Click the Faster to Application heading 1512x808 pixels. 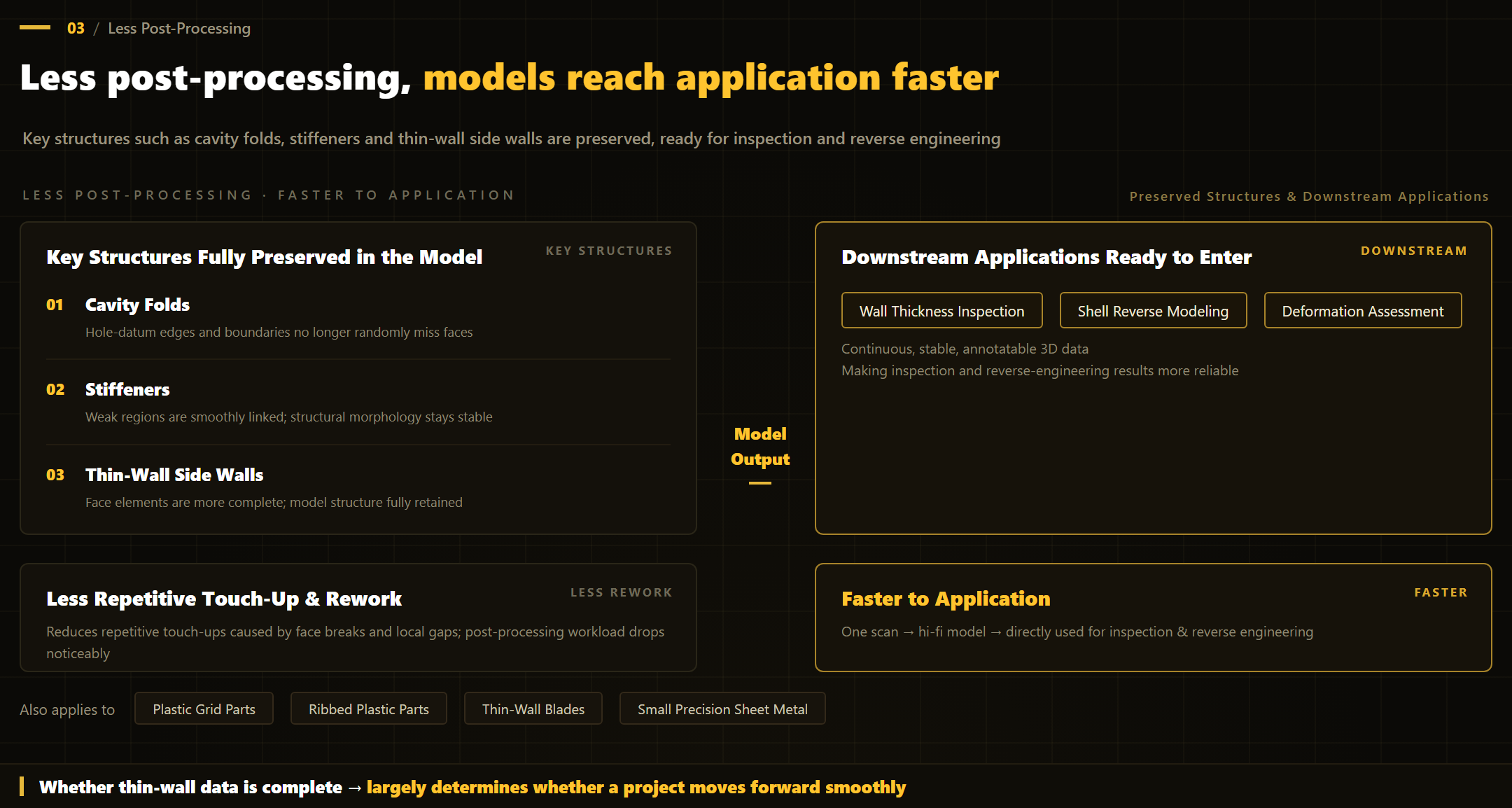(946, 599)
